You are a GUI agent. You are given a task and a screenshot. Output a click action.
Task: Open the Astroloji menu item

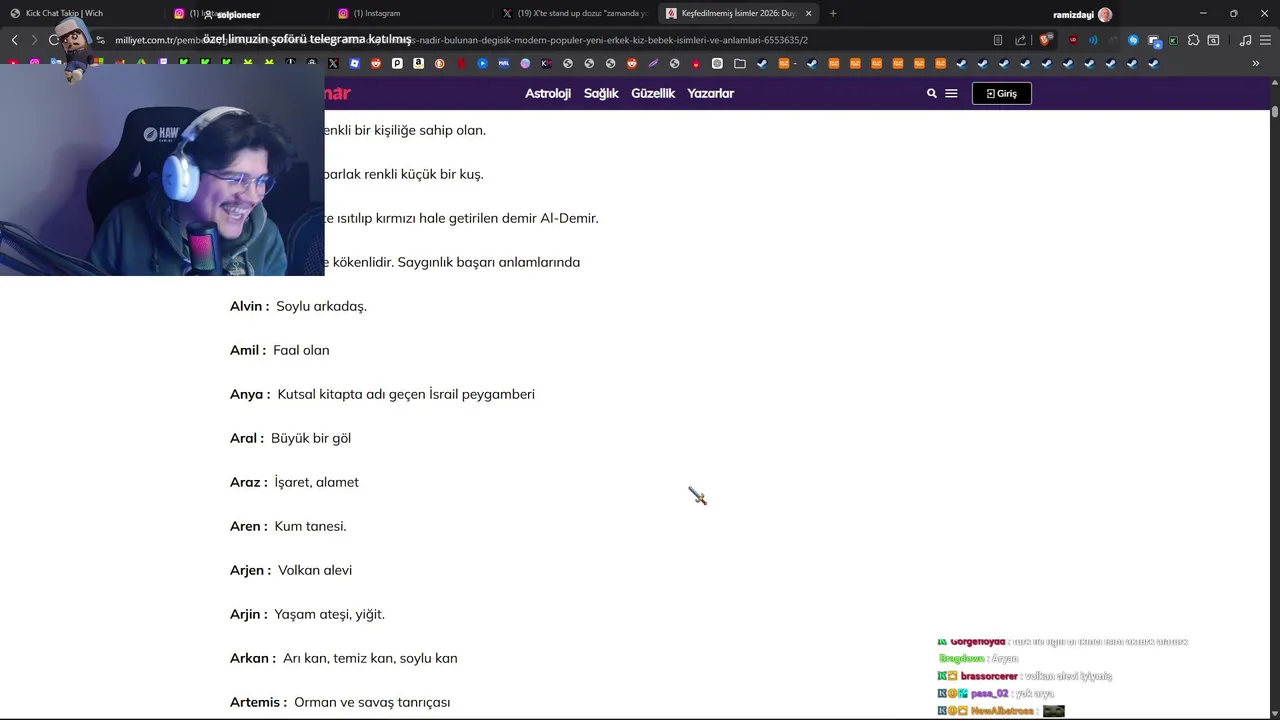click(548, 93)
